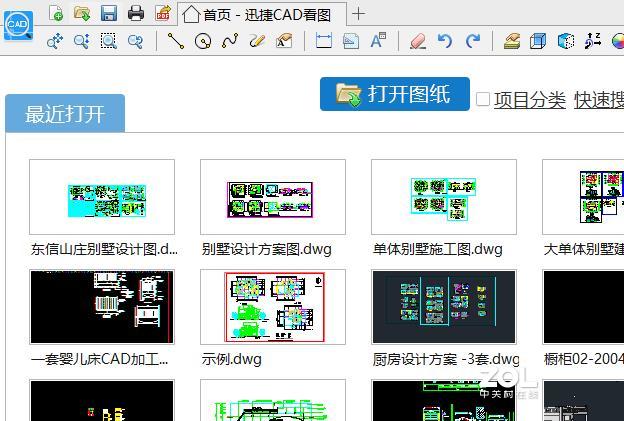Click file name 一套婴儿床CAD加工...
Image resolution: width=624 pixels, height=421 pixels.
[99, 359]
